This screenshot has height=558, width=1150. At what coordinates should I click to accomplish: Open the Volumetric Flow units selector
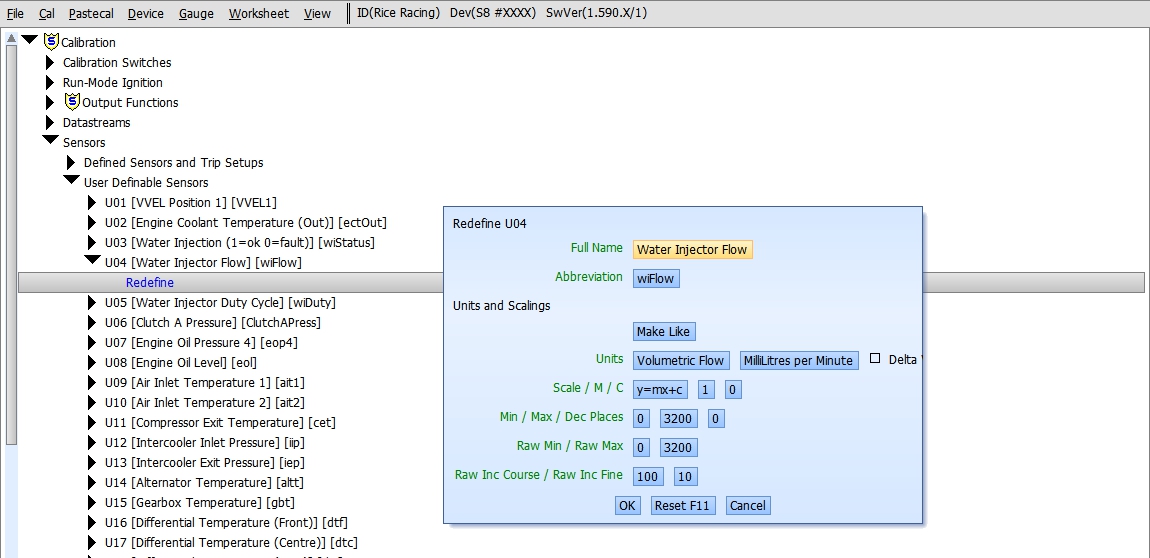(681, 360)
